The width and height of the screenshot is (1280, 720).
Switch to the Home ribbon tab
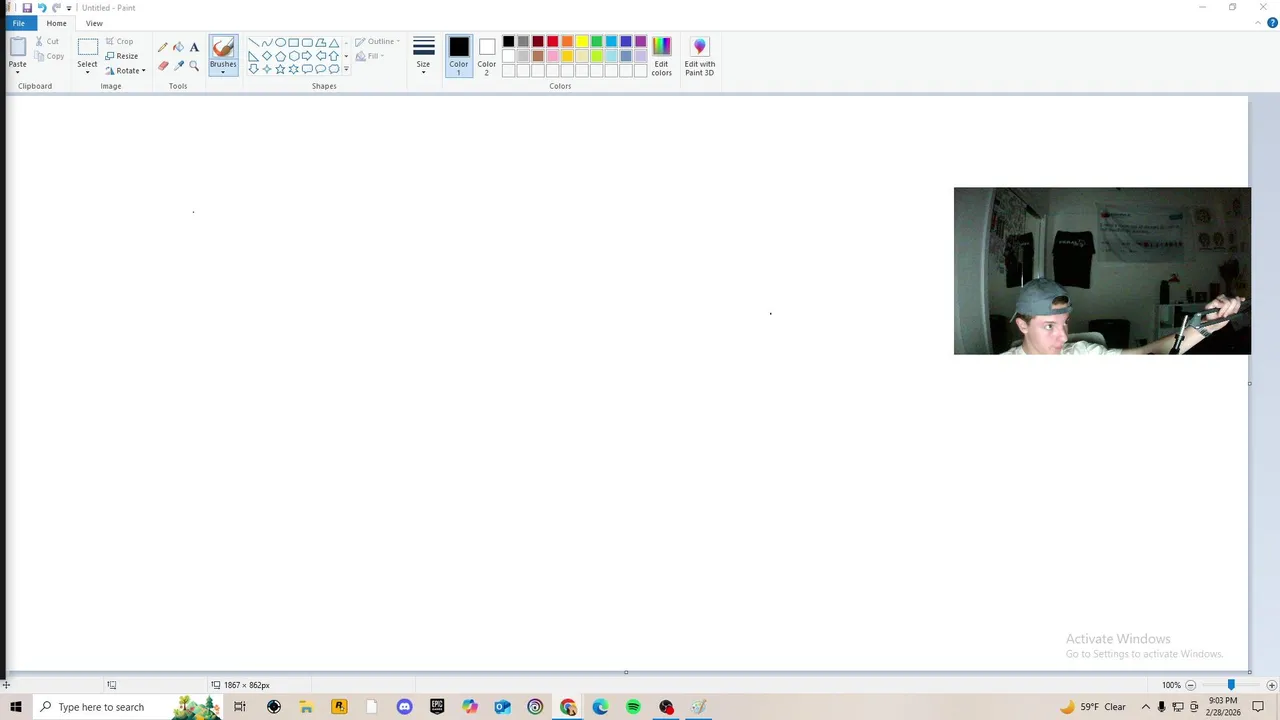coord(56,23)
